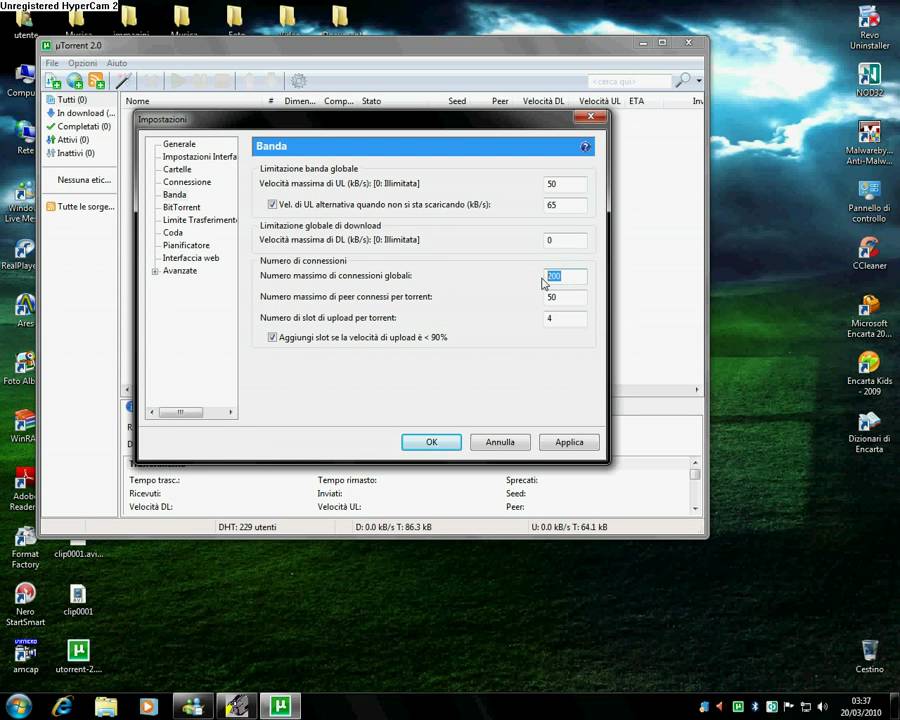Open Windows Media Player from the taskbar
The image size is (900, 720).
click(149, 706)
